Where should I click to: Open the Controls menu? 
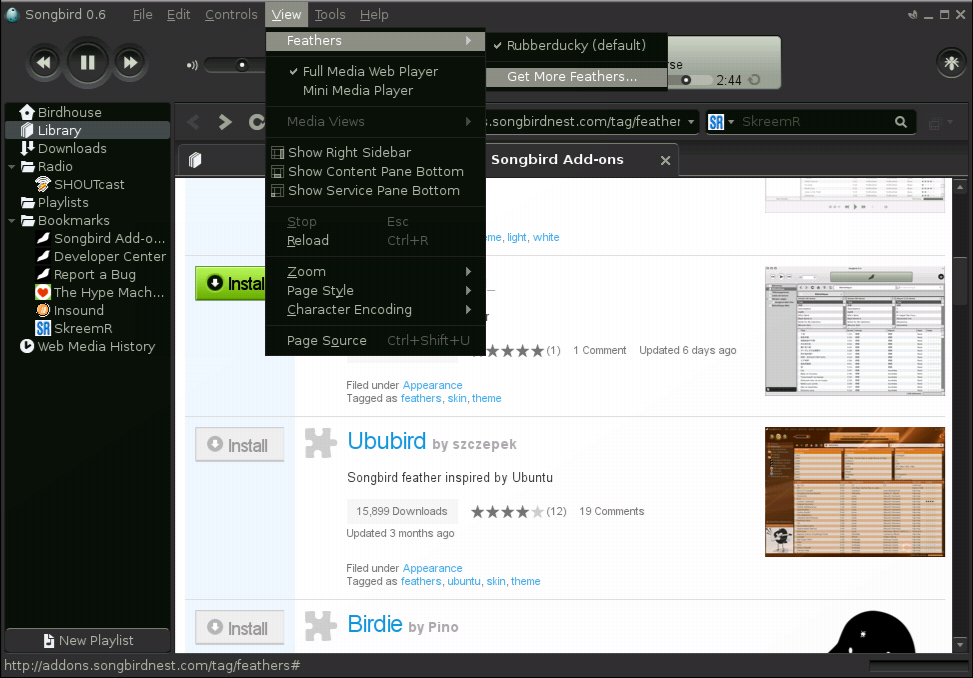click(231, 14)
